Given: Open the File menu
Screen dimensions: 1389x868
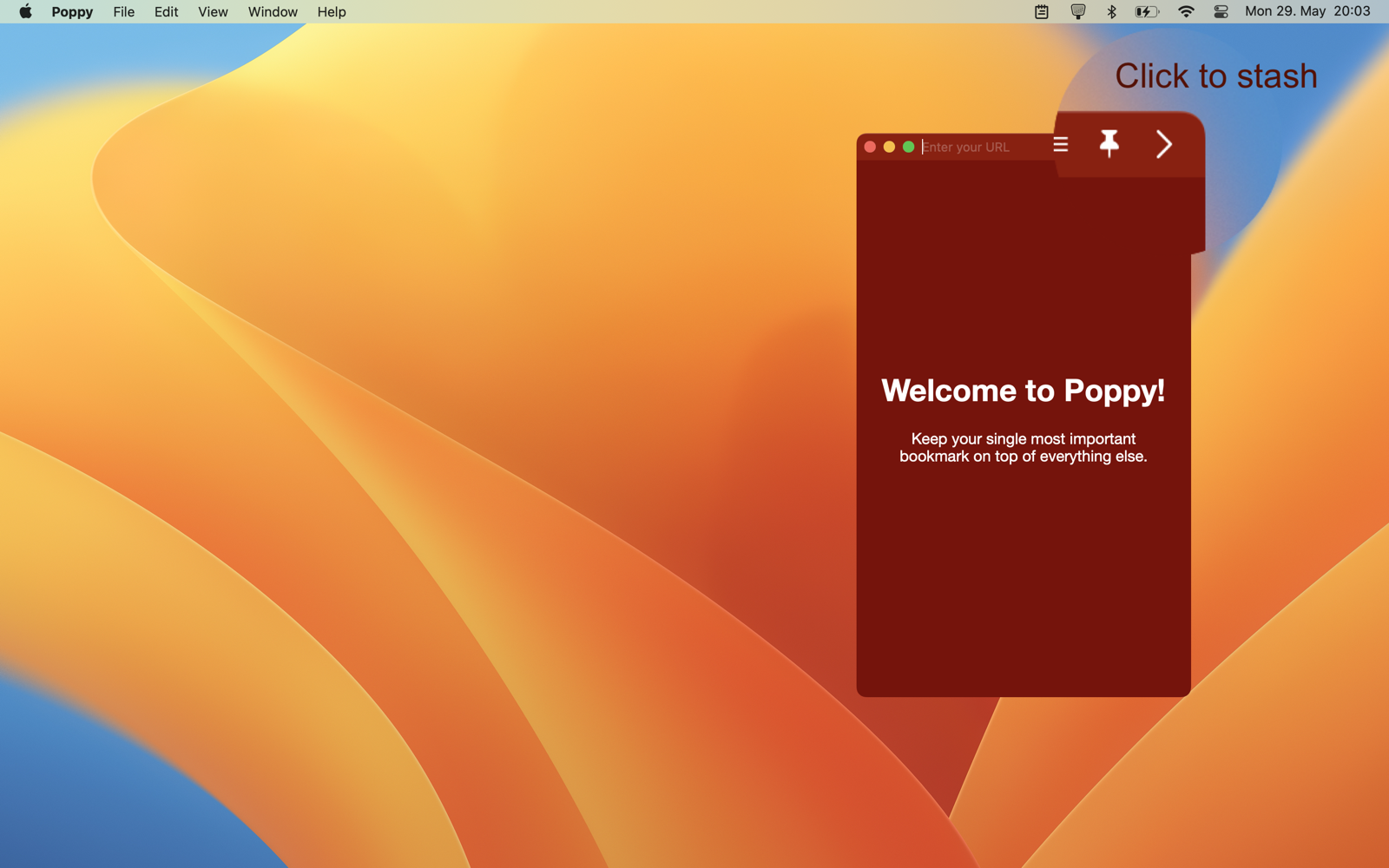Looking at the screenshot, I should pyautogui.click(x=124, y=11).
